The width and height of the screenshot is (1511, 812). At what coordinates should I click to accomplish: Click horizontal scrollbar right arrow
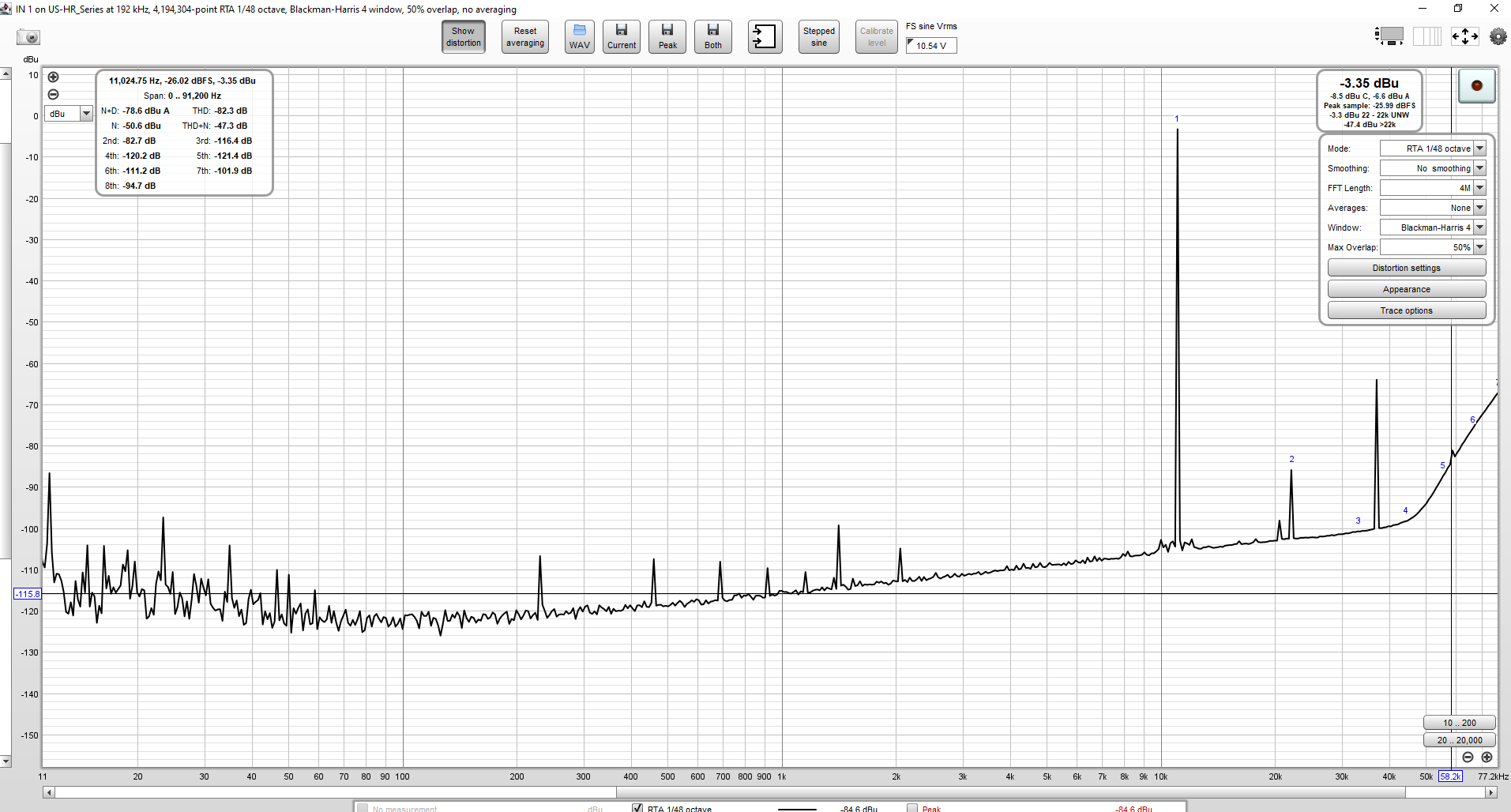pos(1491,792)
